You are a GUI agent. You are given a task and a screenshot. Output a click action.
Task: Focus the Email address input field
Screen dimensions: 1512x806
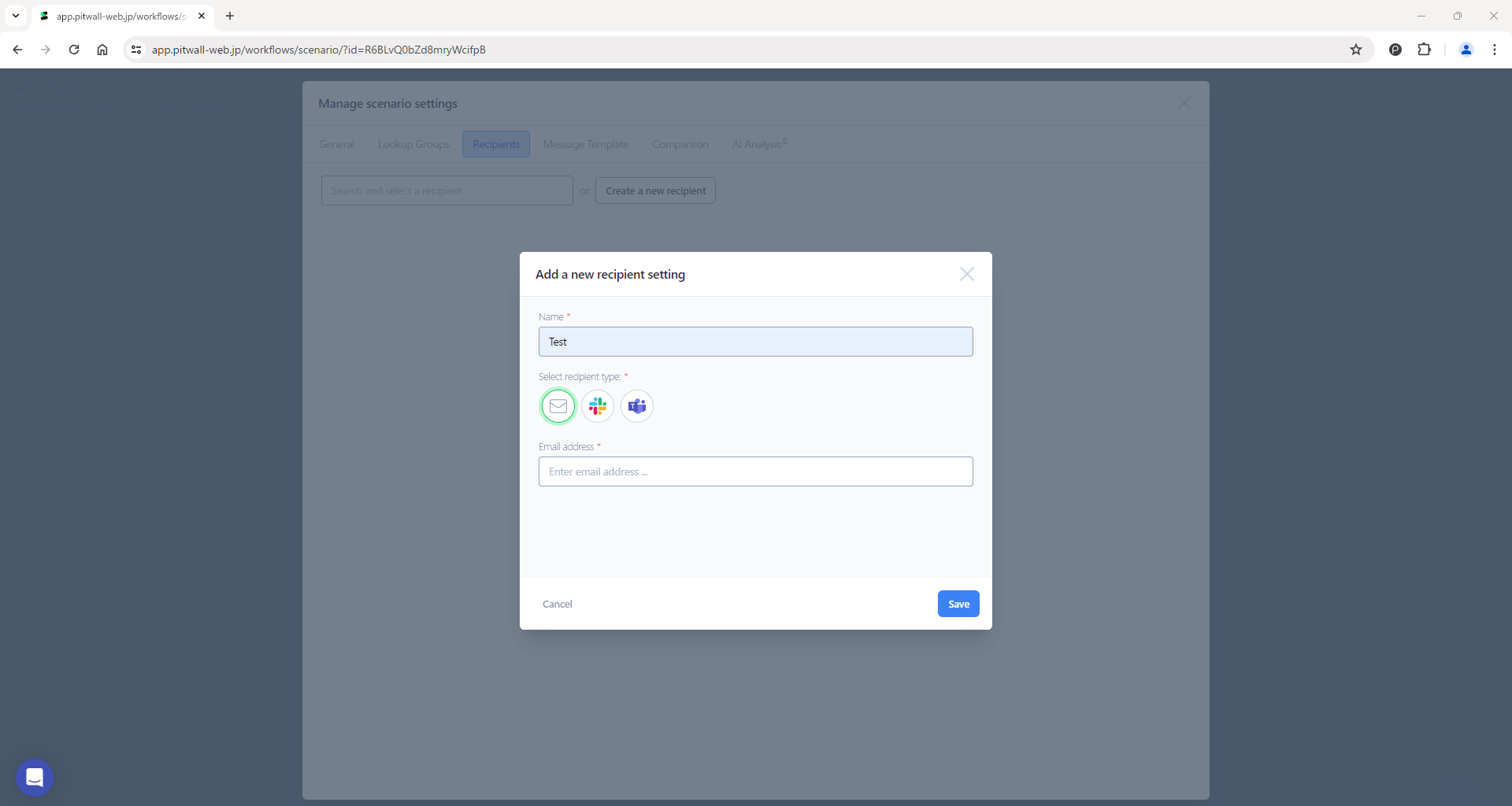(x=755, y=471)
